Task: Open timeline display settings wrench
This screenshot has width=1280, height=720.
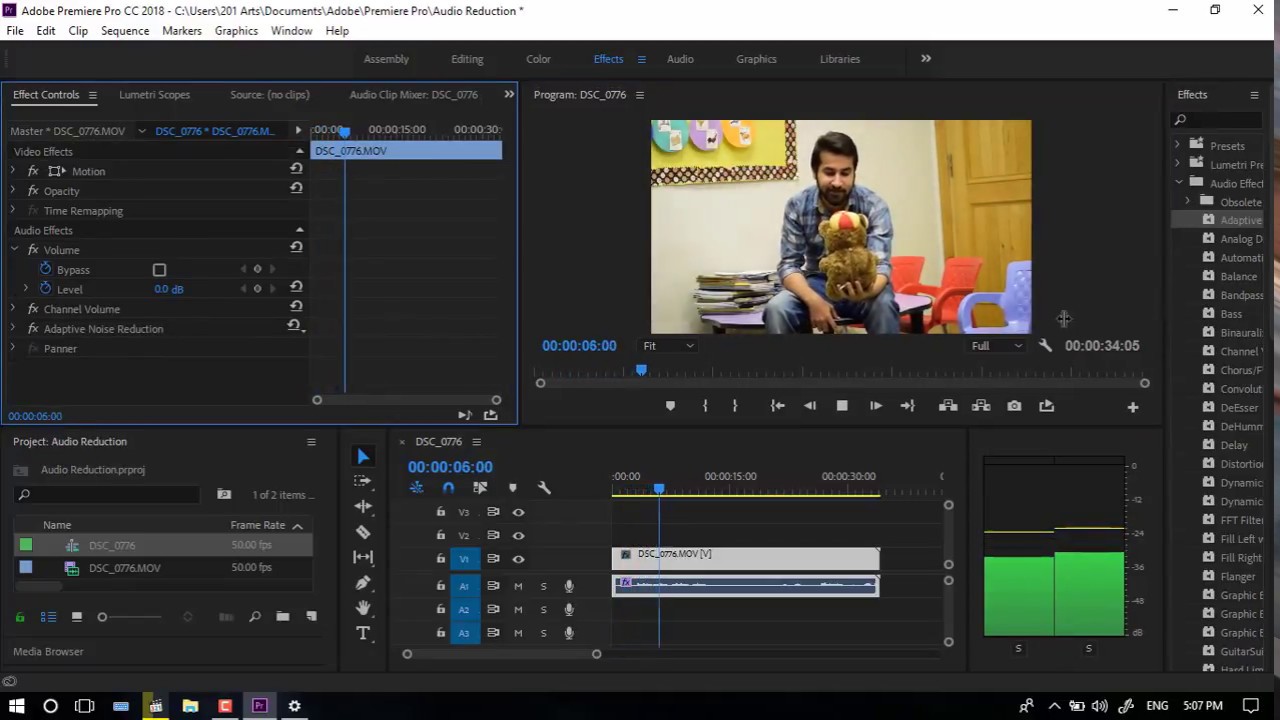Action: coord(544,488)
